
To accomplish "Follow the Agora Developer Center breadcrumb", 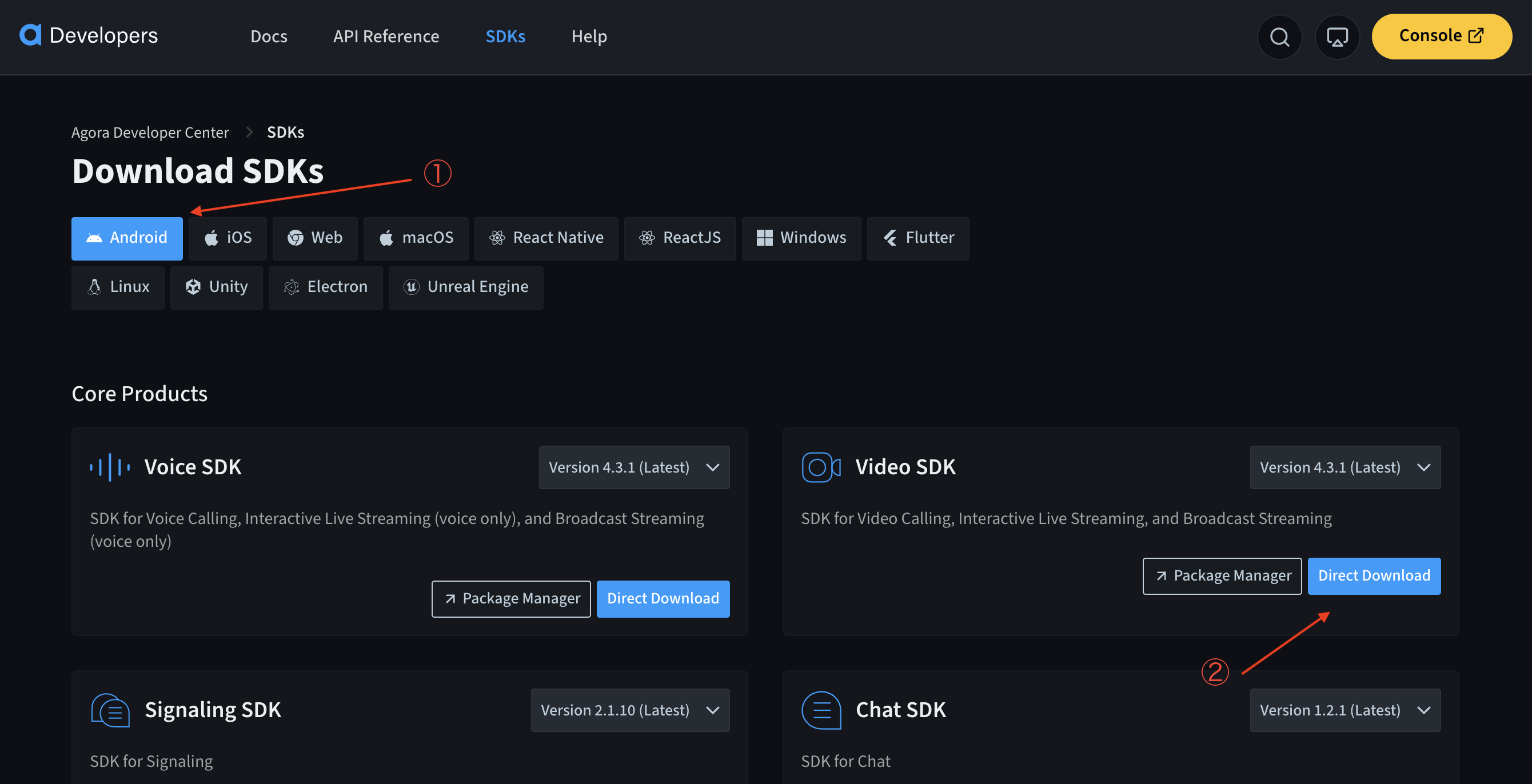I will (150, 132).
